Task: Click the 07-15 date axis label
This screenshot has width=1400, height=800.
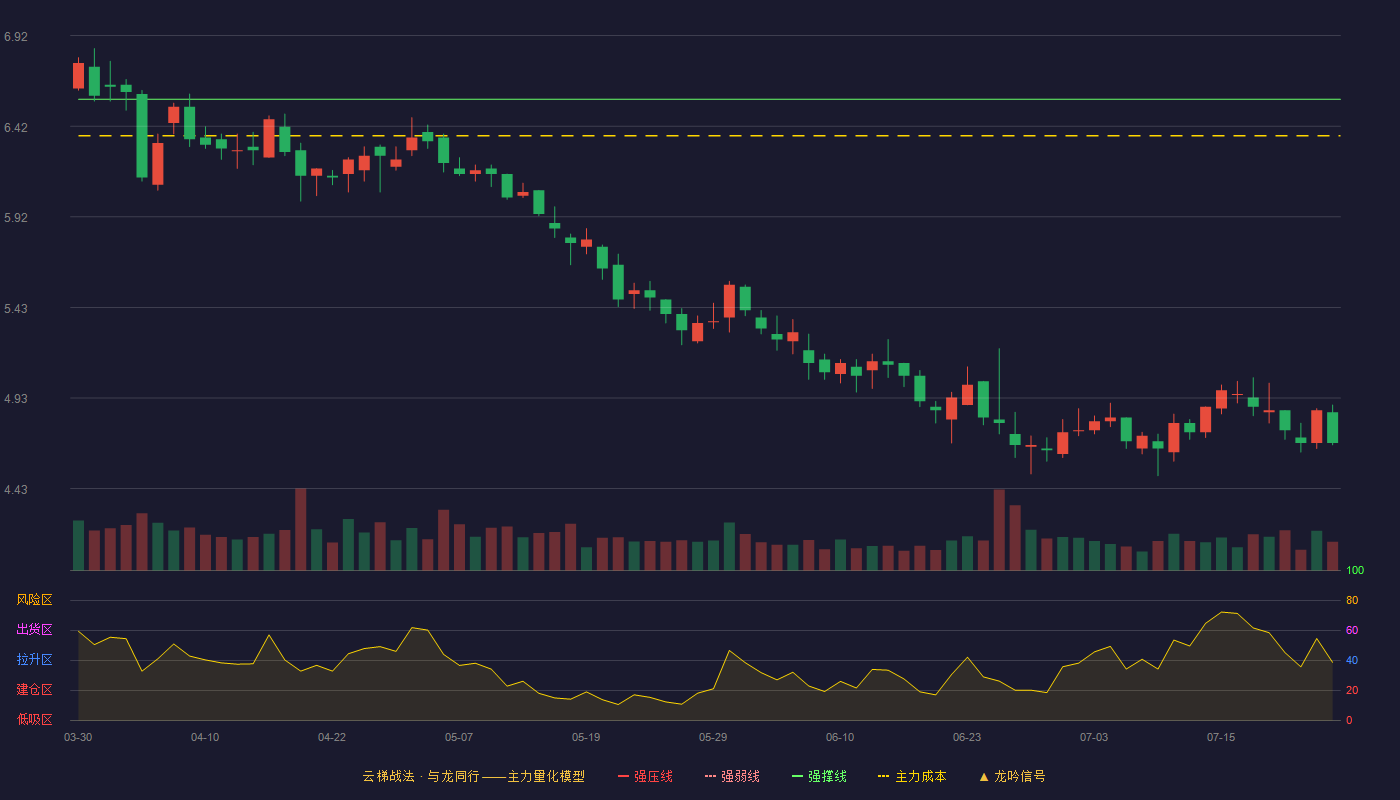Action: (x=1221, y=737)
